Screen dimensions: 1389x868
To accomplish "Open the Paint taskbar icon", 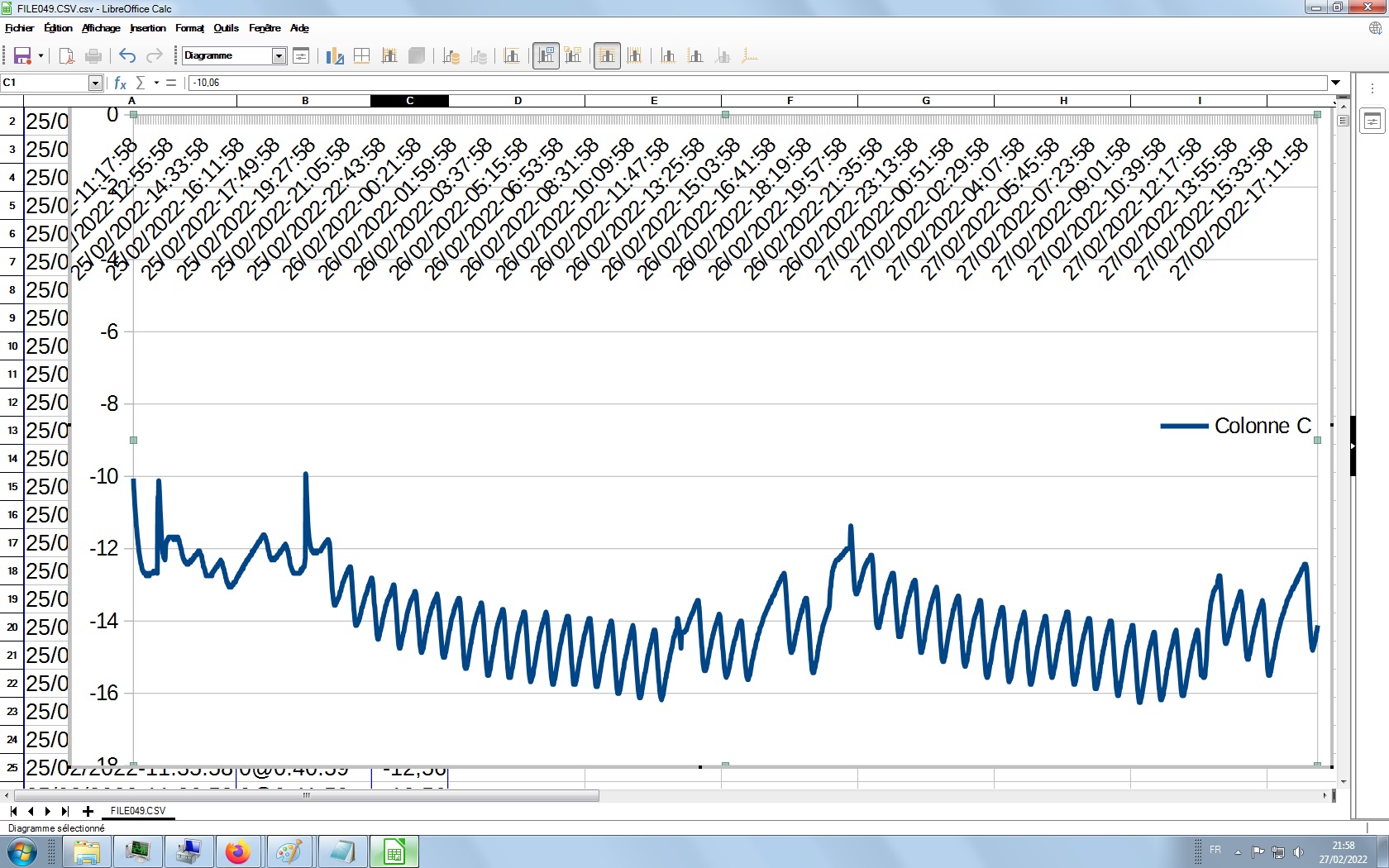I will pyautogui.click(x=289, y=851).
